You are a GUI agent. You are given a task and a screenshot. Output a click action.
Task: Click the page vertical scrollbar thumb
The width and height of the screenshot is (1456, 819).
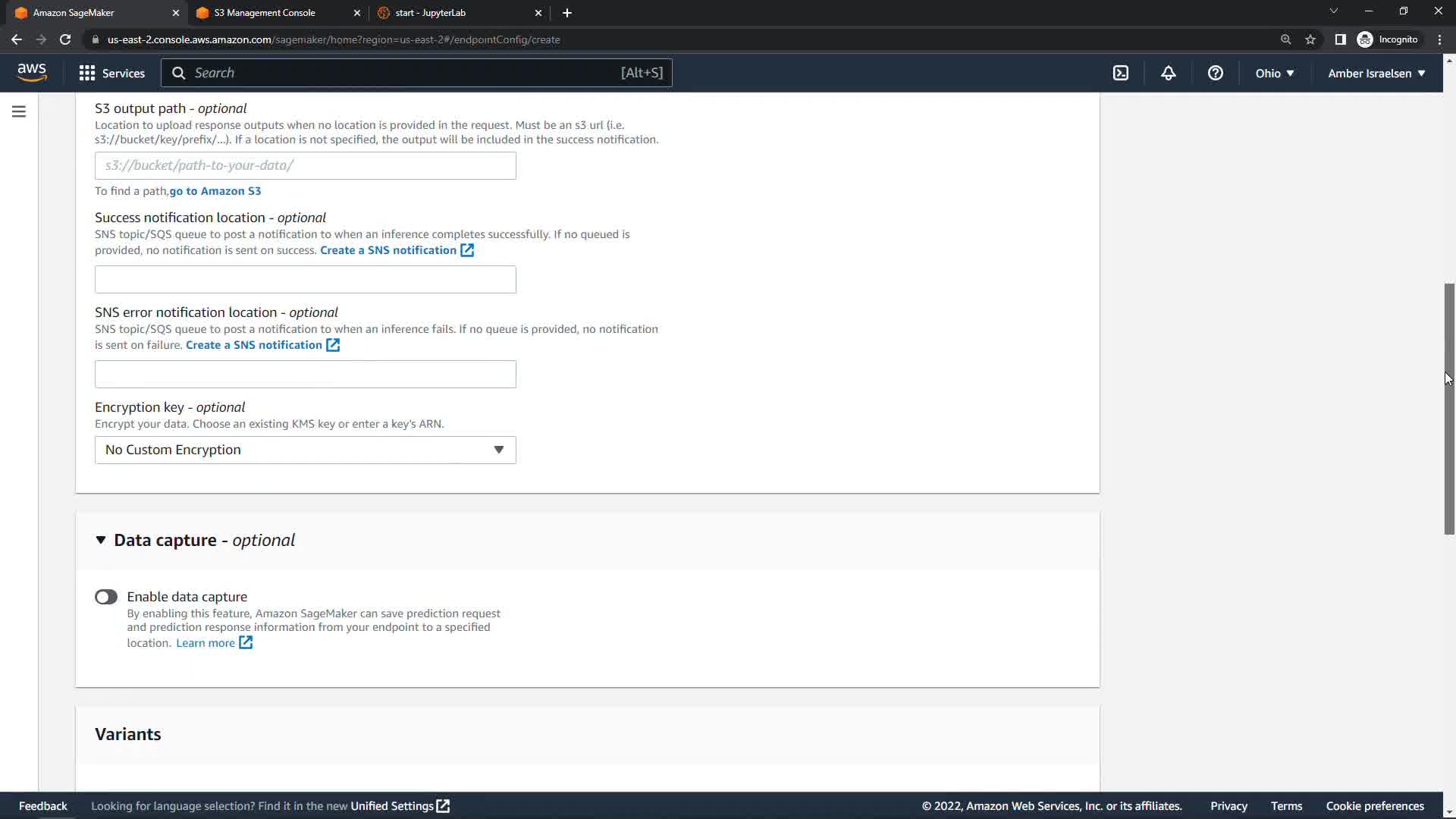1448,409
